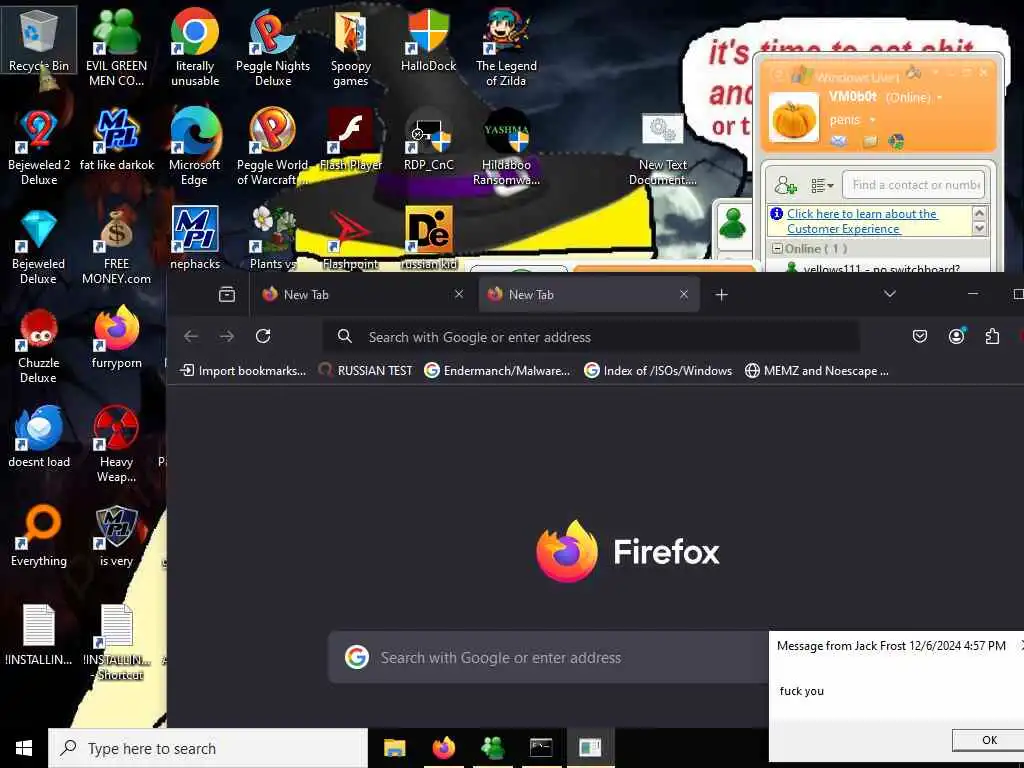This screenshot has height=768, width=1024.
Task: Launch Heavy Weap... desktop shortcut
Action: coord(116,445)
